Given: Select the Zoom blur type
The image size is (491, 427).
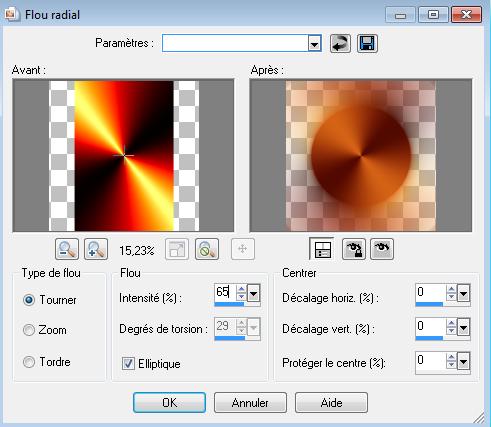Looking at the screenshot, I should (x=29, y=330).
